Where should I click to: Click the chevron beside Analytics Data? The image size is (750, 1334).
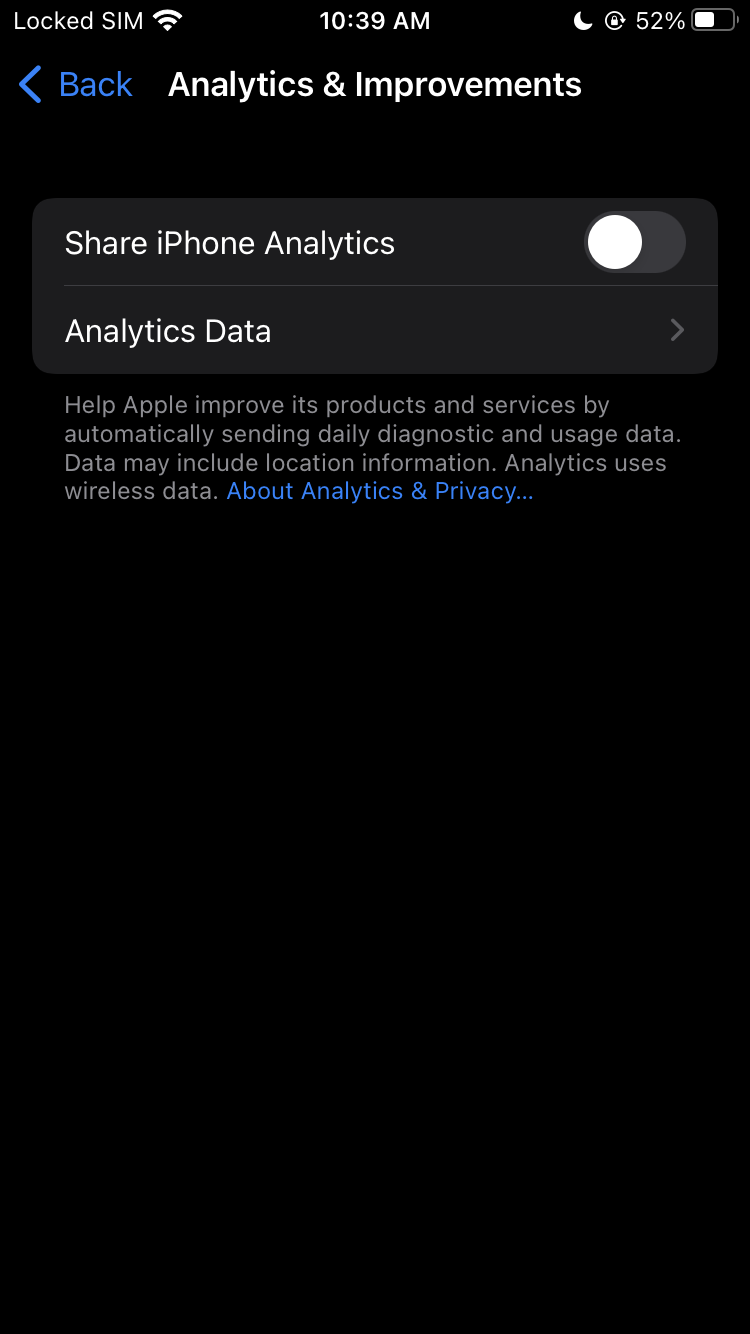(677, 331)
